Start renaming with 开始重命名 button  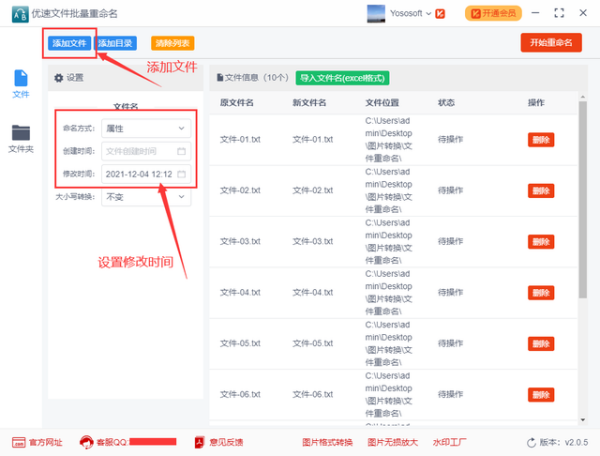(x=550, y=43)
